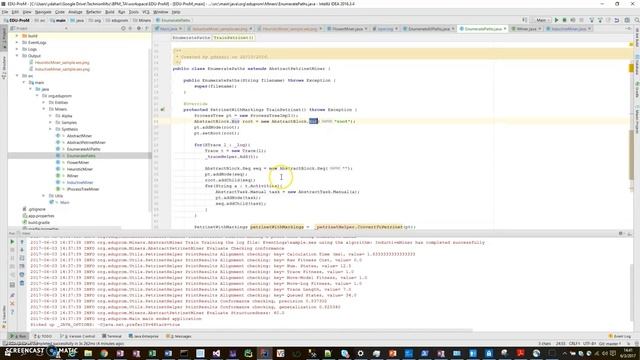
Task: Select ProcessTreeMiner class in tree
Action: coord(83,189)
